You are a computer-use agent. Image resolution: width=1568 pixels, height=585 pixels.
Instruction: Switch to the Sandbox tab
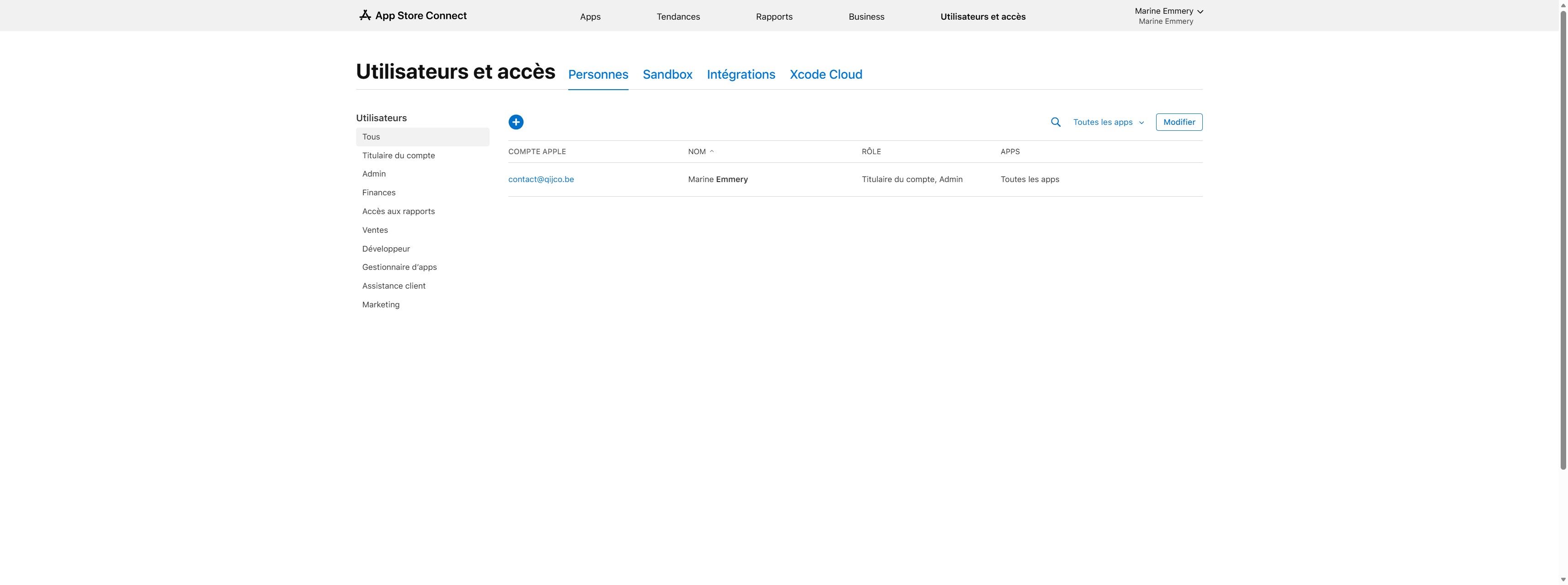pyautogui.click(x=667, y=74)
